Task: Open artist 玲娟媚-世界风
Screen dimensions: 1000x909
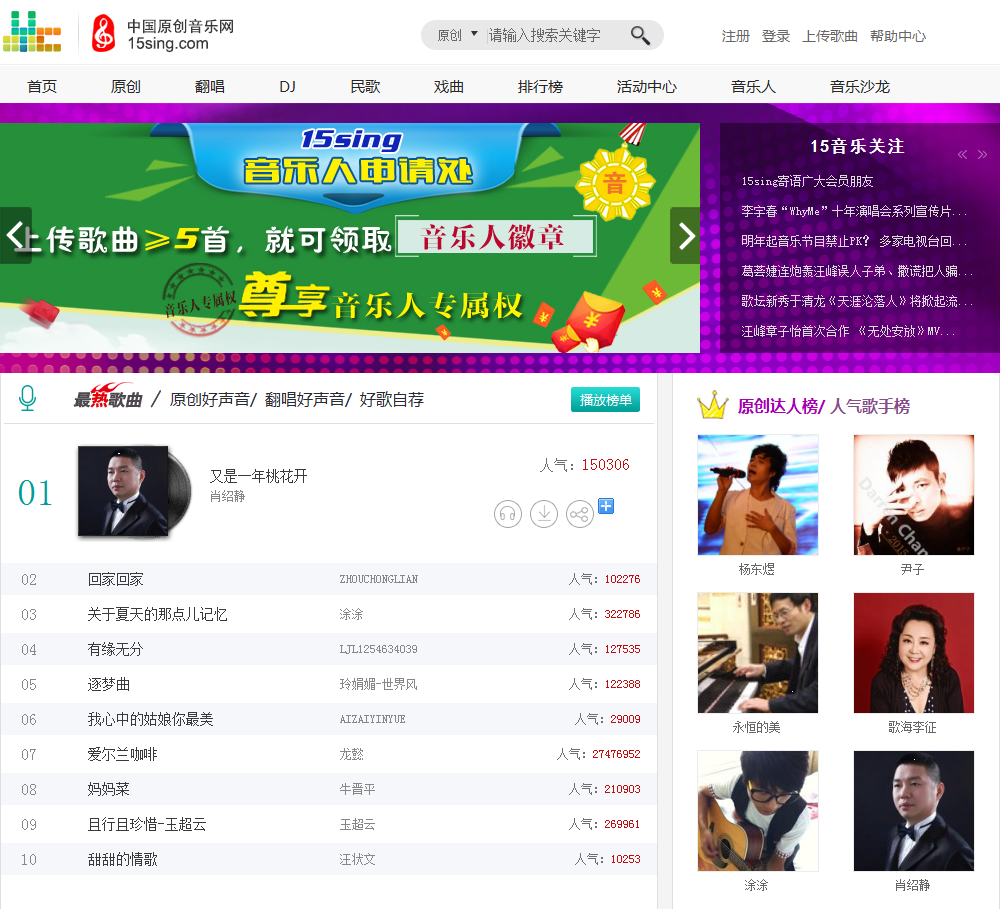Action: click(379, 684)
